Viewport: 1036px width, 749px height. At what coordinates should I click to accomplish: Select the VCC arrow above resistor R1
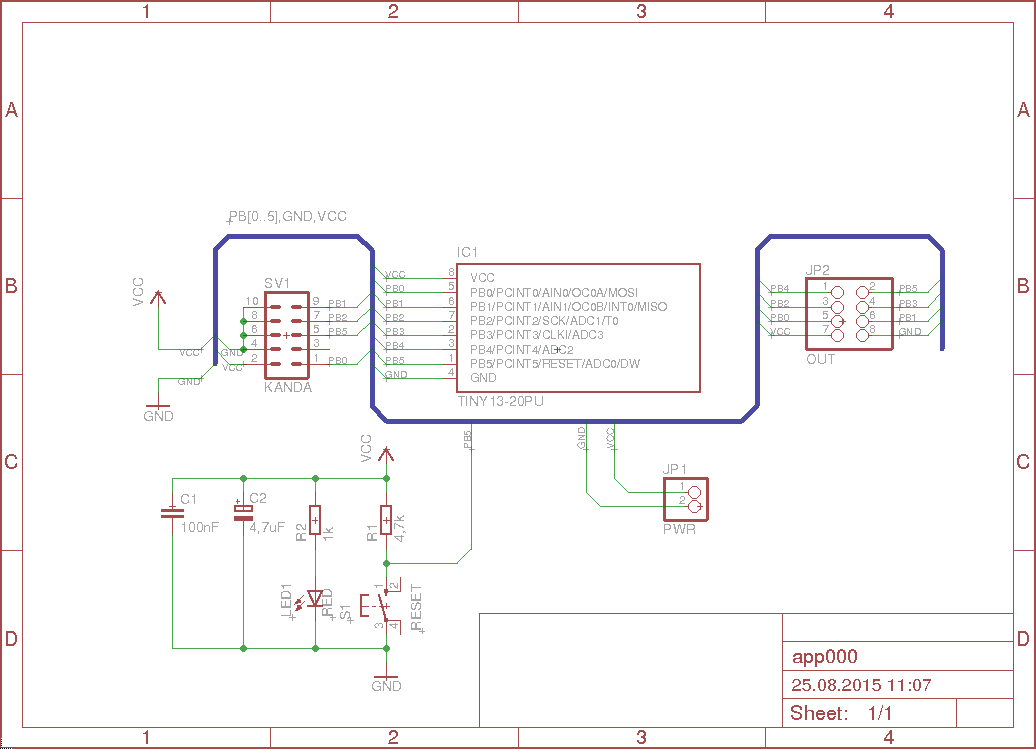[x=386, y=453]
